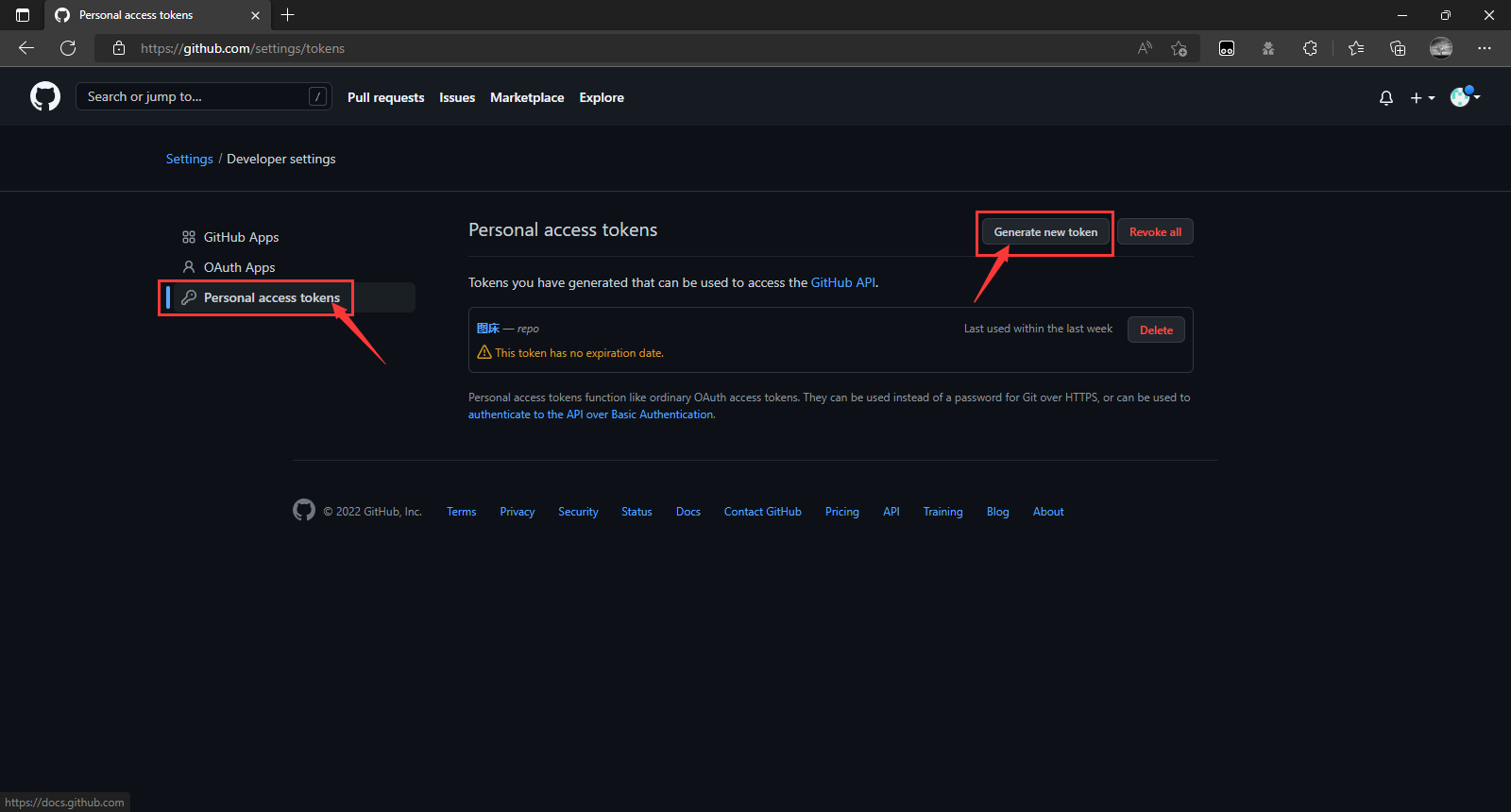Go to Marketplace in header
The image size is (1511, 812).
click(x=527, y=97)
